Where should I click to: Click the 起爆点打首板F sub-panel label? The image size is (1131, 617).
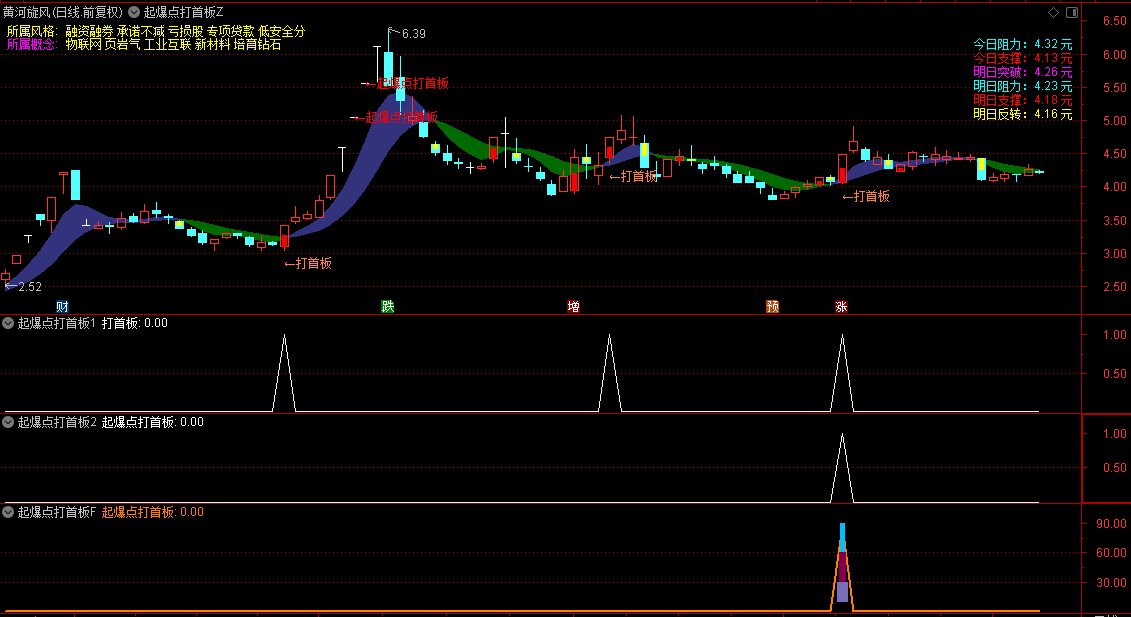[57, 512]
